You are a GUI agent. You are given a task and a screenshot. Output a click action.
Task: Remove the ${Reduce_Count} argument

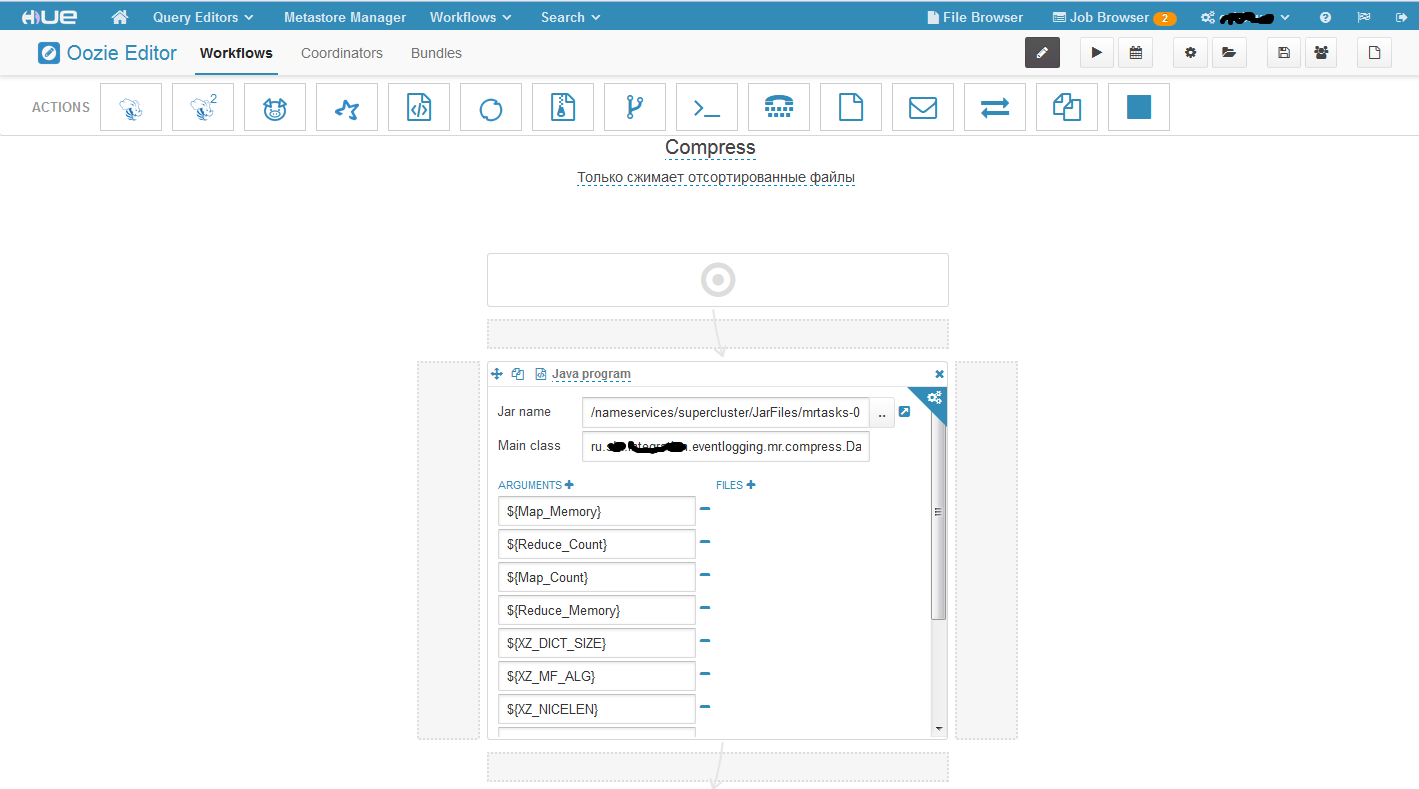[705, 542]
